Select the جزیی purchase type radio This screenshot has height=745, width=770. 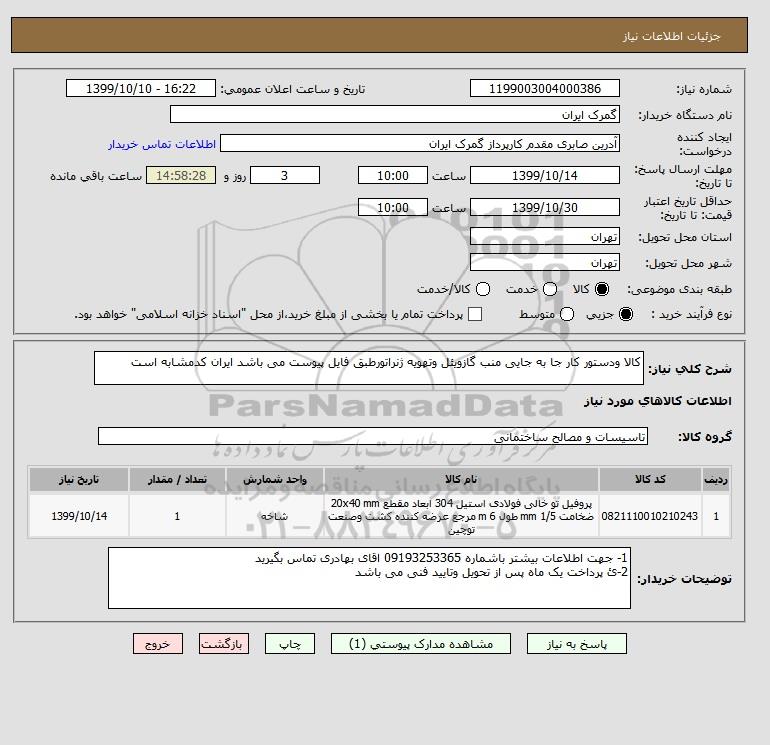pos(626,314)
